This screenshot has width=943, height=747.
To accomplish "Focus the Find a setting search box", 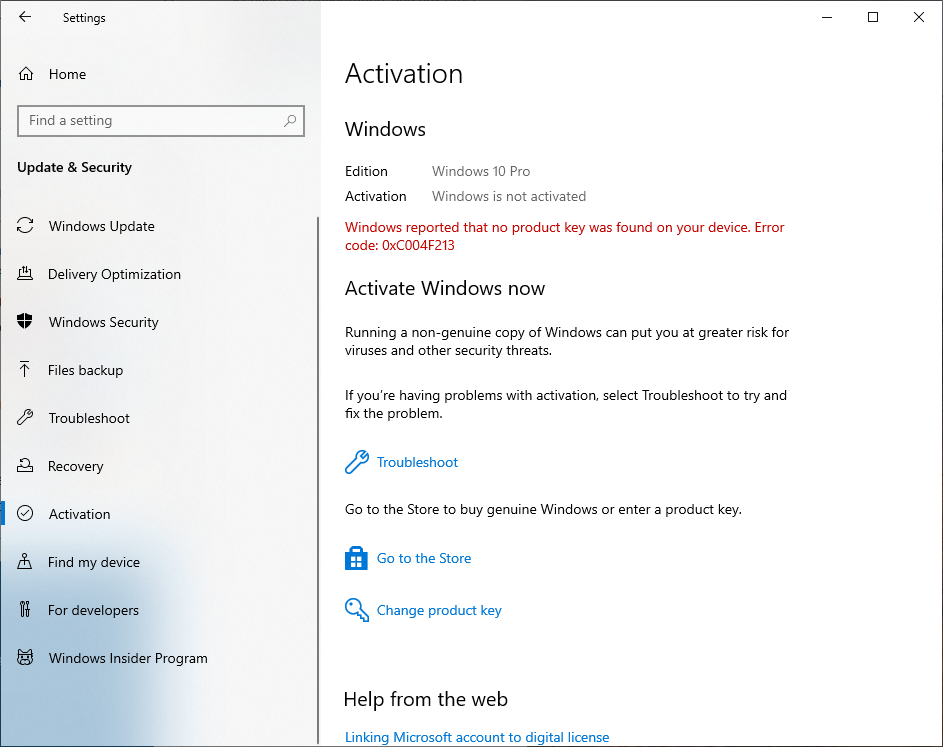I will (x=161, y=121).
